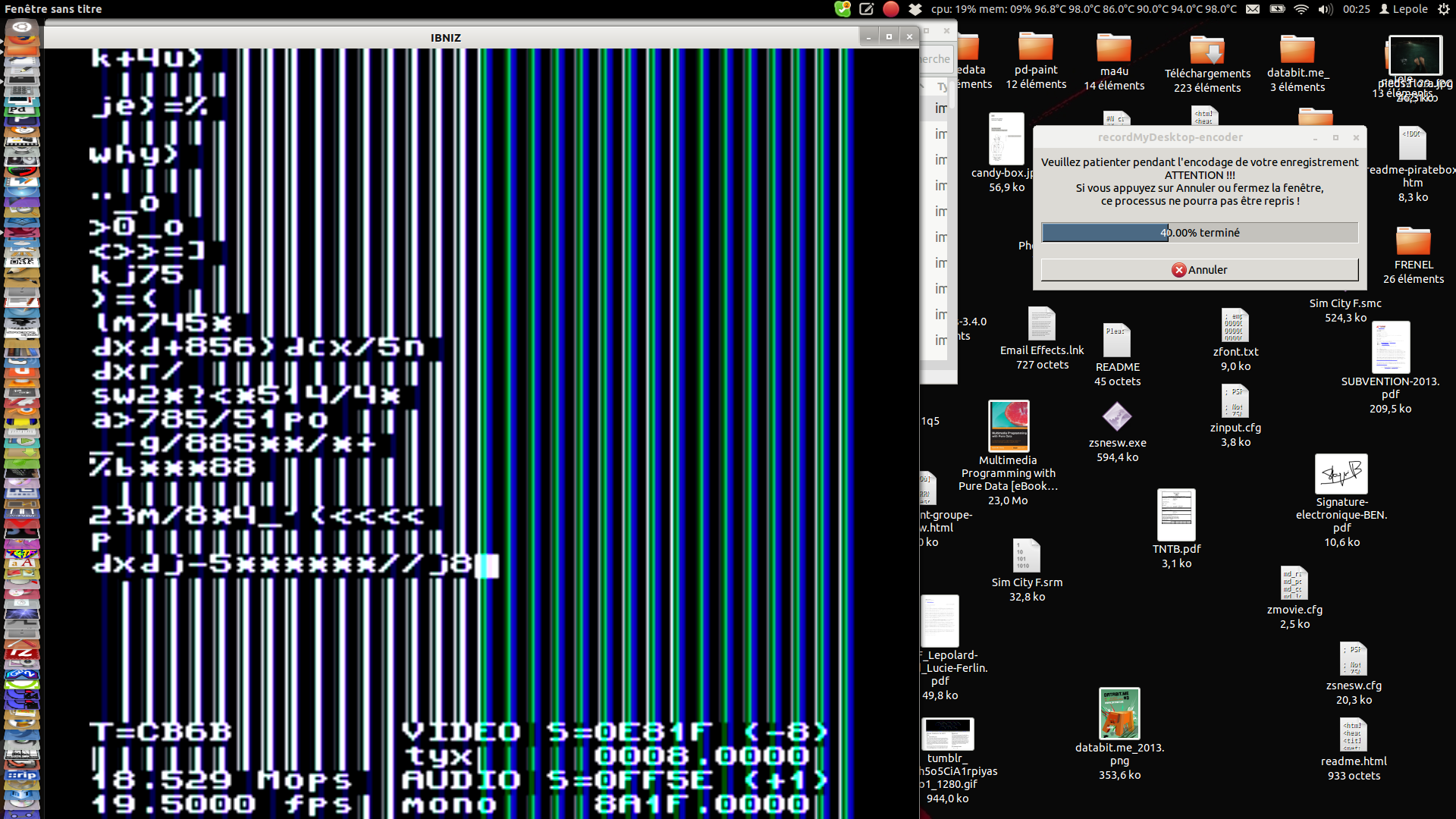Image resolution: width=1456 pixels, height=819 pixels.
Task: Click the green chat notification tray icon
Action: (843, 9)
